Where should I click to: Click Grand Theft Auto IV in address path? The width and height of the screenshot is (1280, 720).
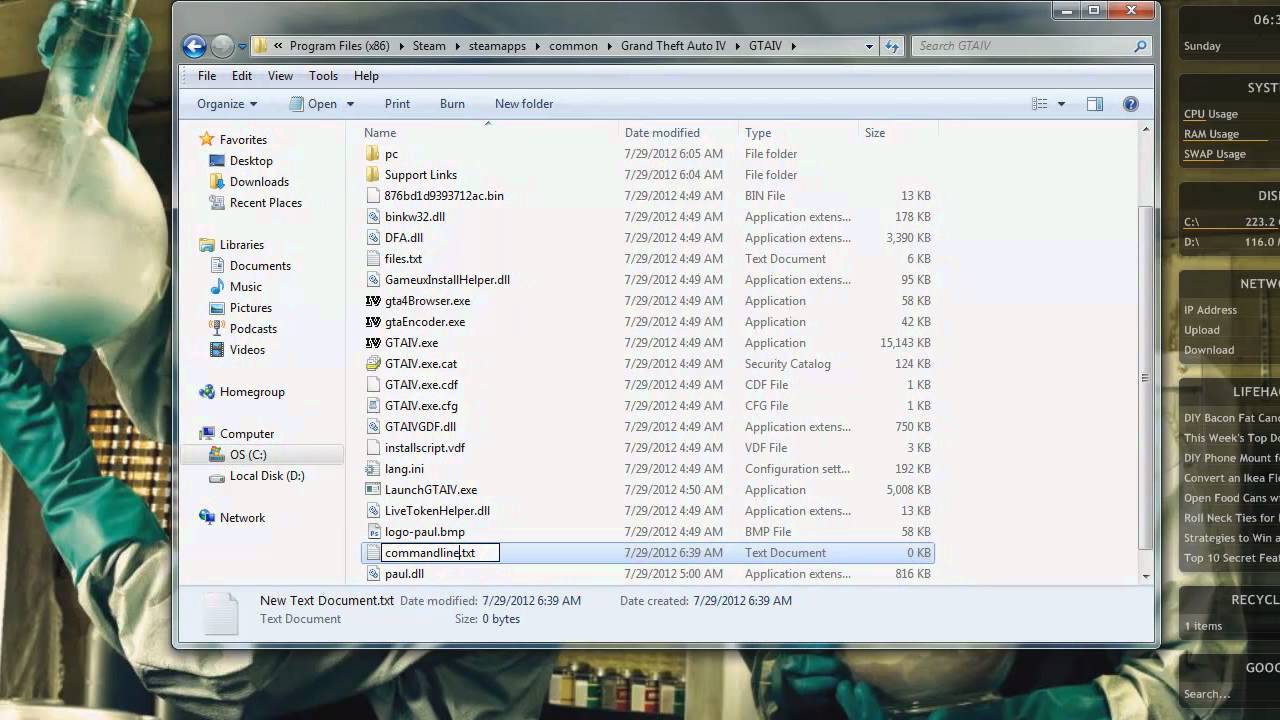click(673, 46)
